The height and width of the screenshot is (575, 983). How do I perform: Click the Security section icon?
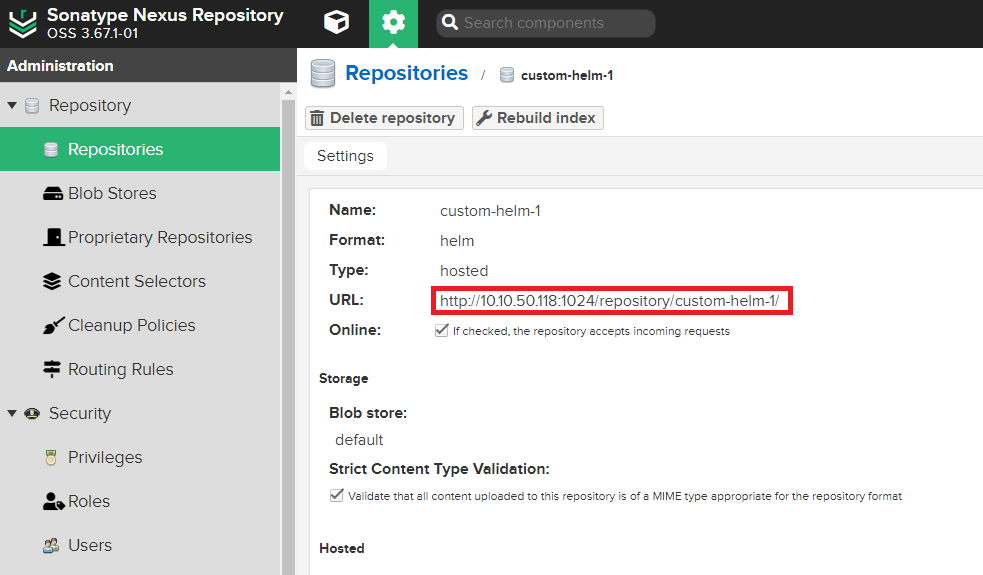point(32,413)
